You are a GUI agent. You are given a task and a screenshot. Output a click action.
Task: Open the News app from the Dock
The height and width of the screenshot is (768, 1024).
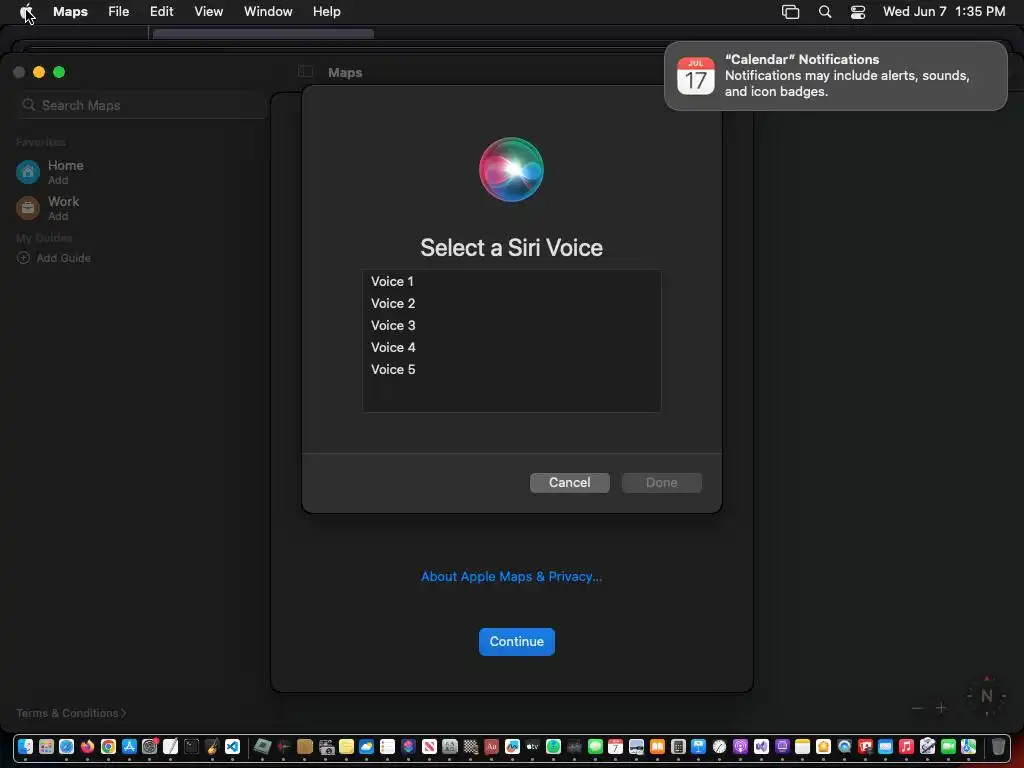[x=429, y=746]
